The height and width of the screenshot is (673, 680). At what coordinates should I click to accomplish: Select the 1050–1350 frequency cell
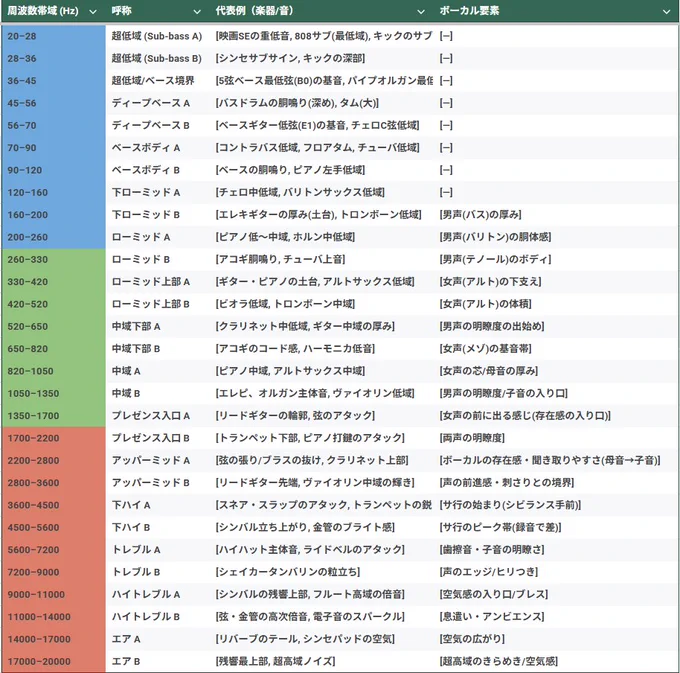tap(54, 393)
